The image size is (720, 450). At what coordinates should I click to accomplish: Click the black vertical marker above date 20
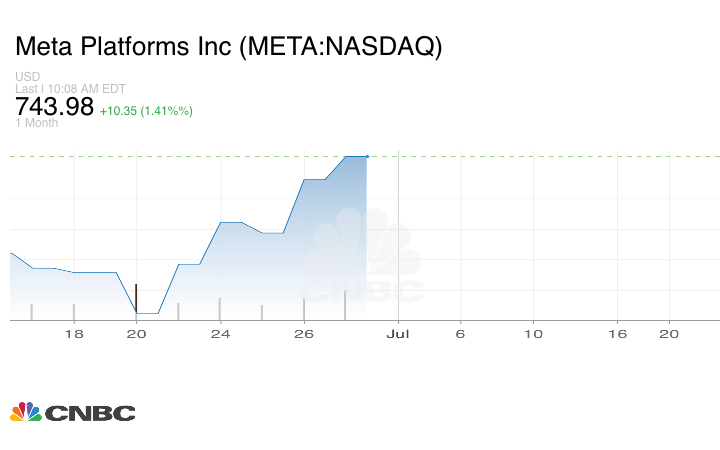tap(136, 298)
